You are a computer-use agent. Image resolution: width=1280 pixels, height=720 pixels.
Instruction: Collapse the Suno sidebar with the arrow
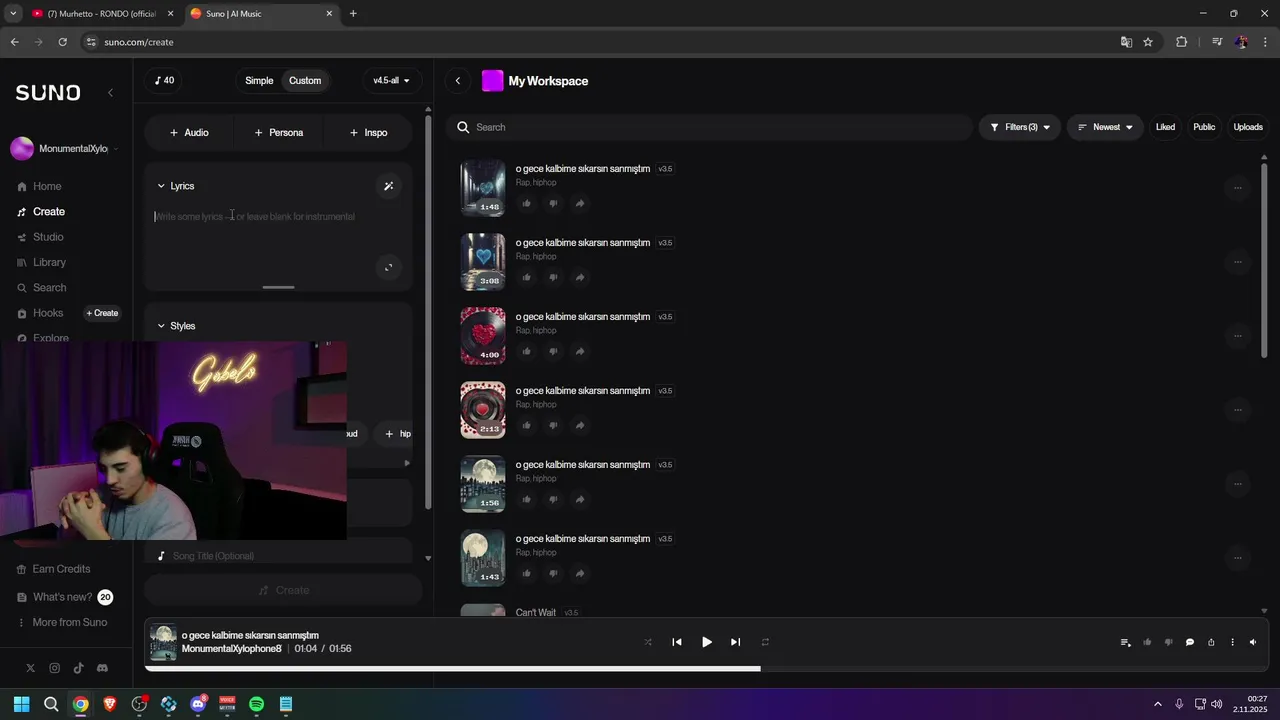(x=110, y=92)
